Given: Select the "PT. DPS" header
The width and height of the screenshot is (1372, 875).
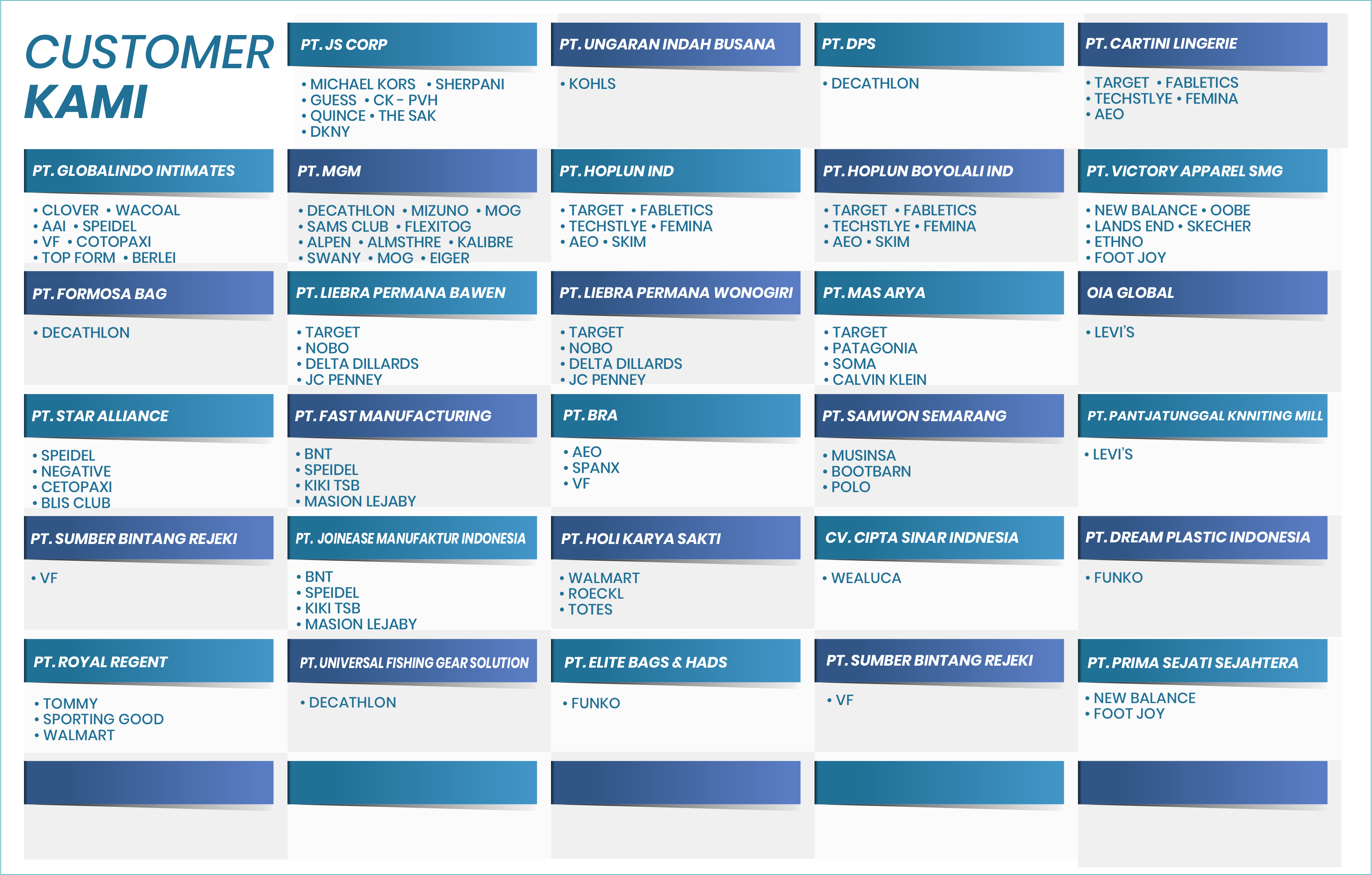Looking at the screenshot, I should click(939, 44).
